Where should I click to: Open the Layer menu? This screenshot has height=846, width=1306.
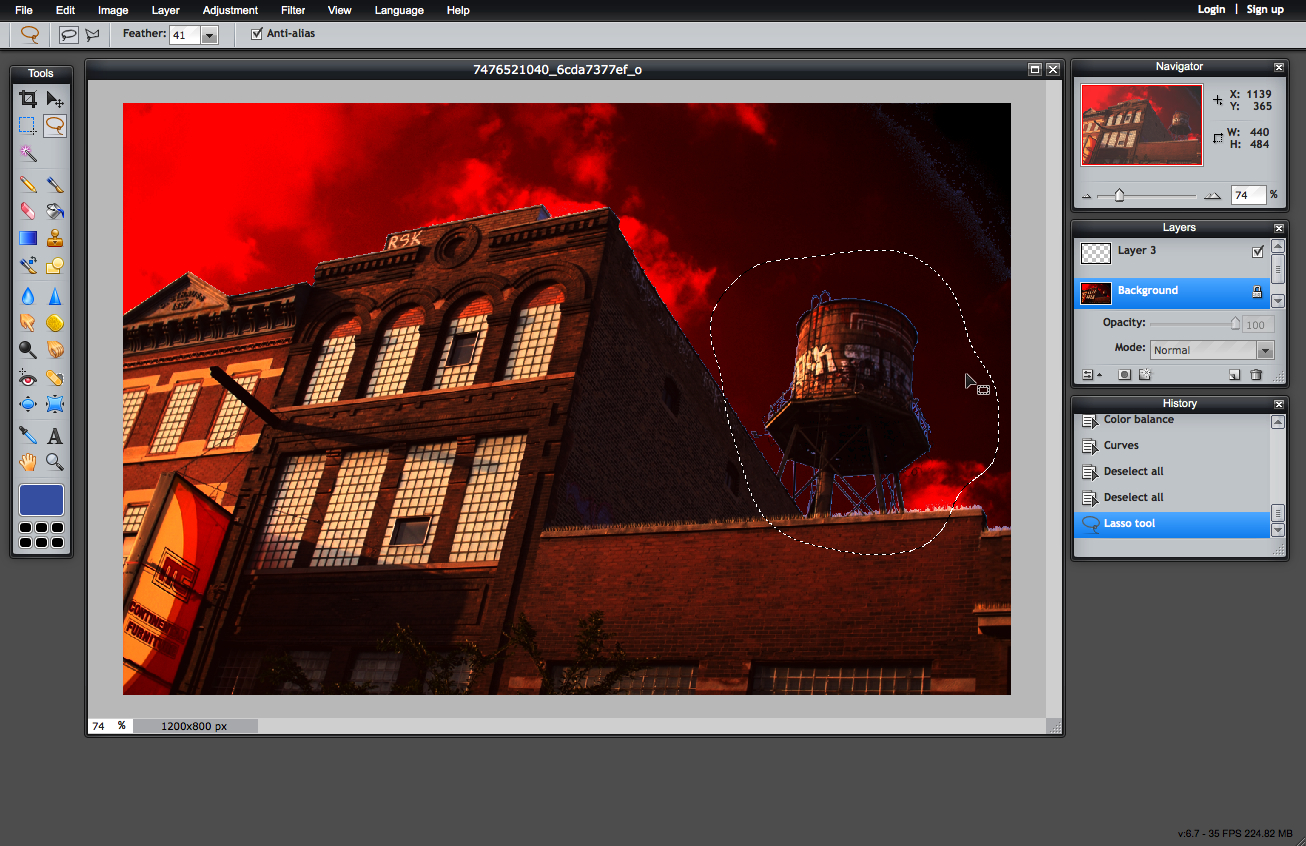[x=165, y=10]
